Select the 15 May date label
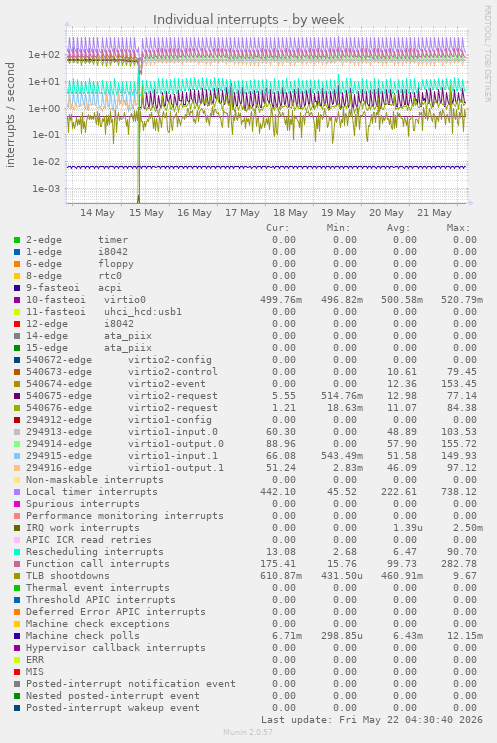 tap(146, 213)
